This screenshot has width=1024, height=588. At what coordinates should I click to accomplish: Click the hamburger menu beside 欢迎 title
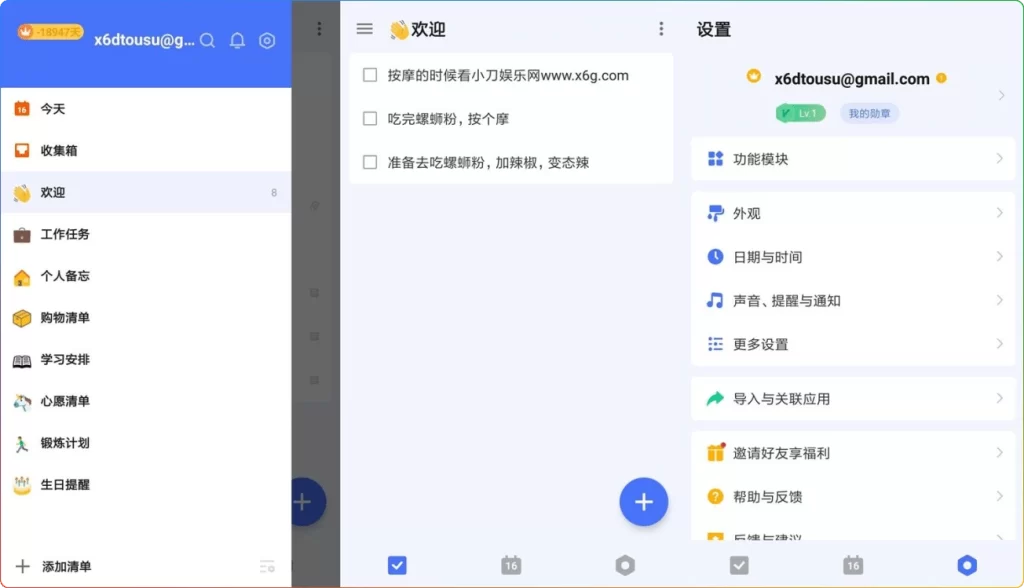[x=364, y=29]
